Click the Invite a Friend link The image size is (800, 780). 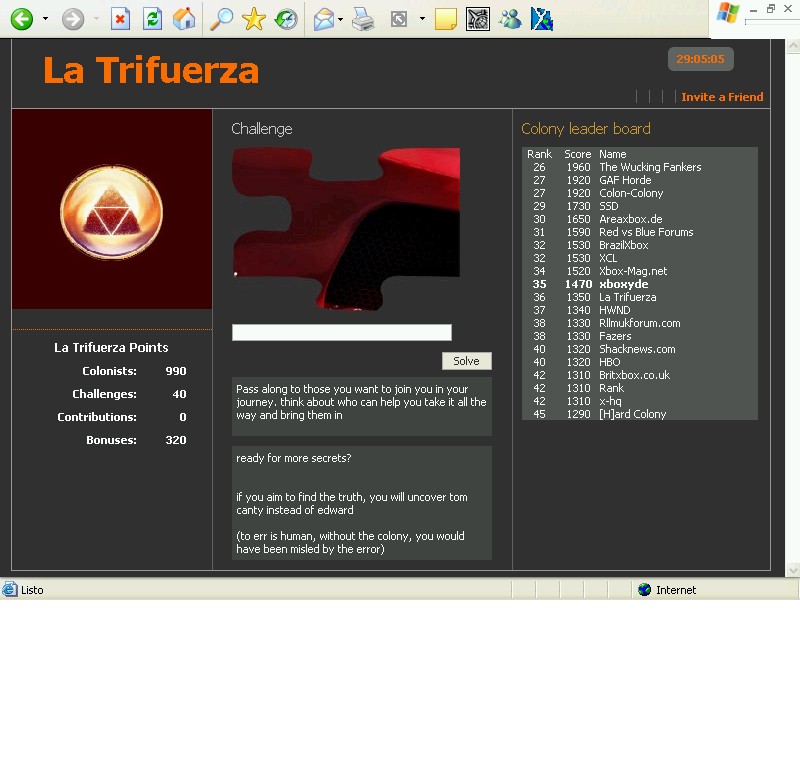coord(722,97)
